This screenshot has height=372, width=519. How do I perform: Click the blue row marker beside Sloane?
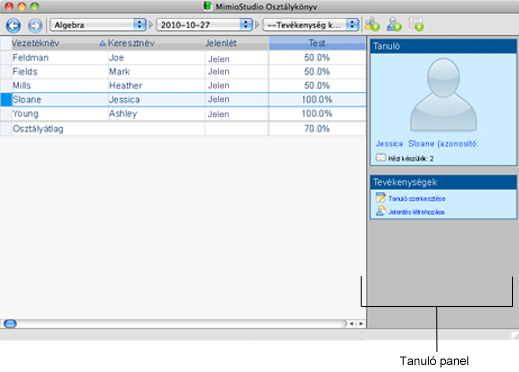[x=6, y=100]
